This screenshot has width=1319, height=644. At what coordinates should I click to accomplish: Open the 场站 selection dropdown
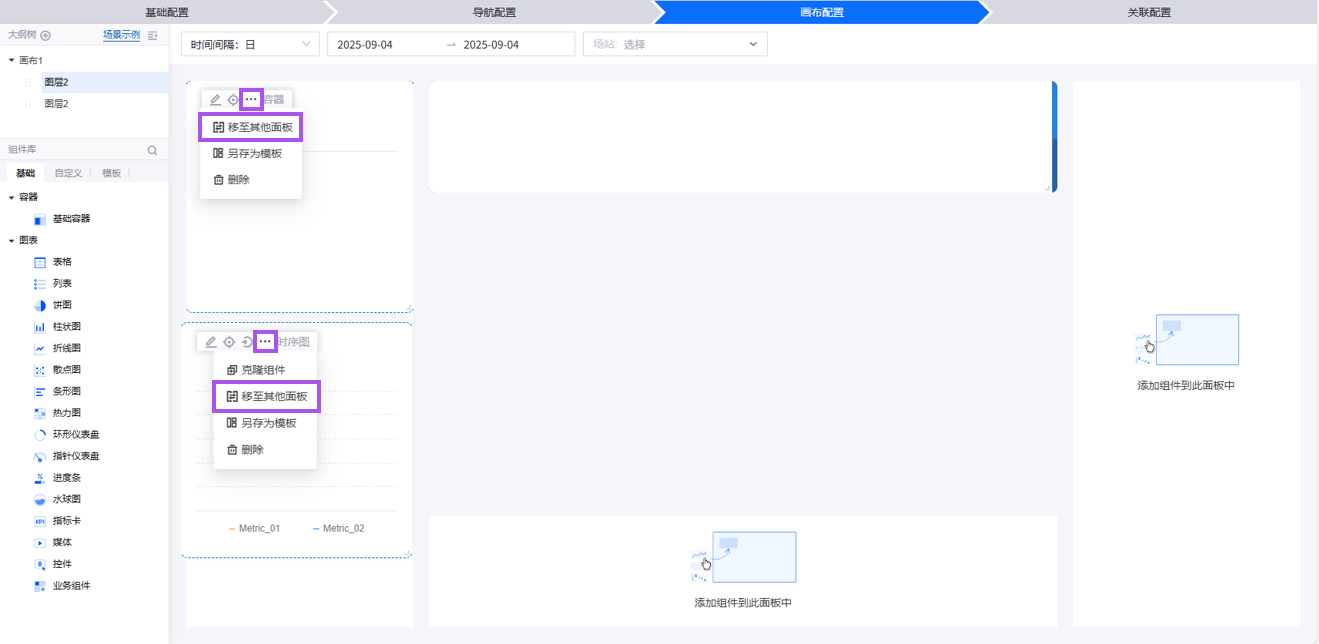coord(675,45)
